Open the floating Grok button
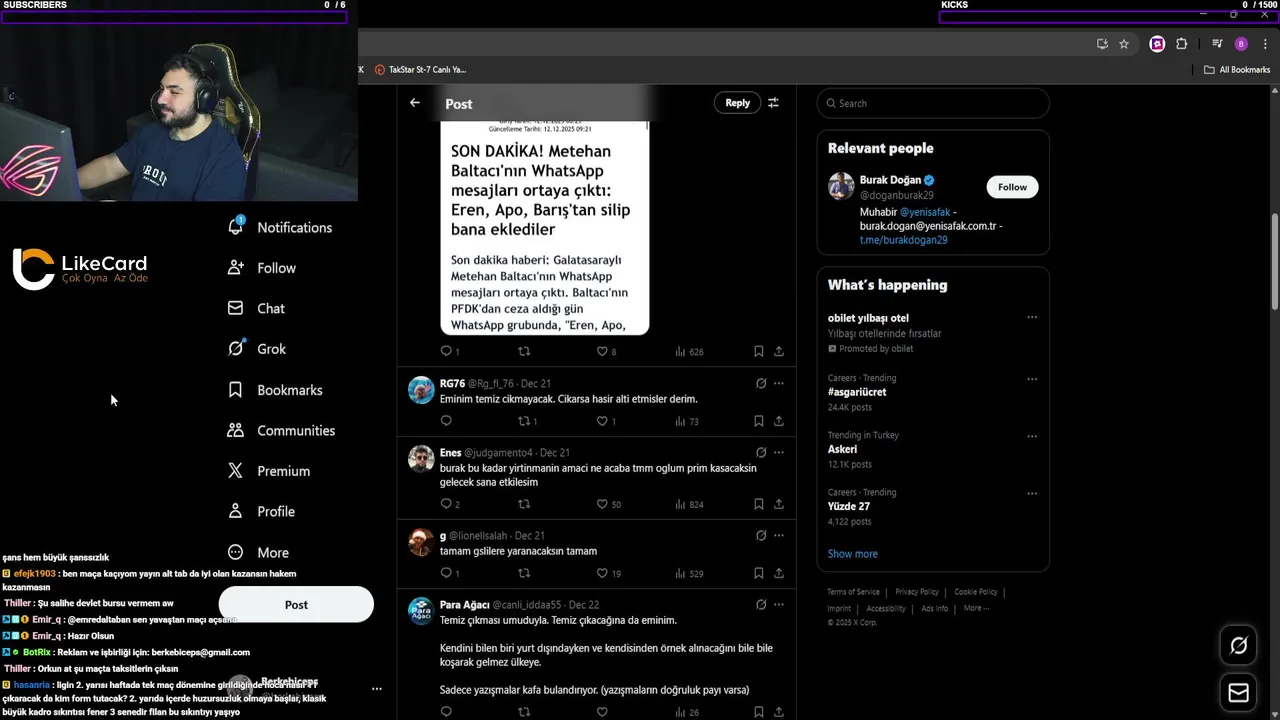Viewport: 1280px width, 720px height. click(1238, 646)
